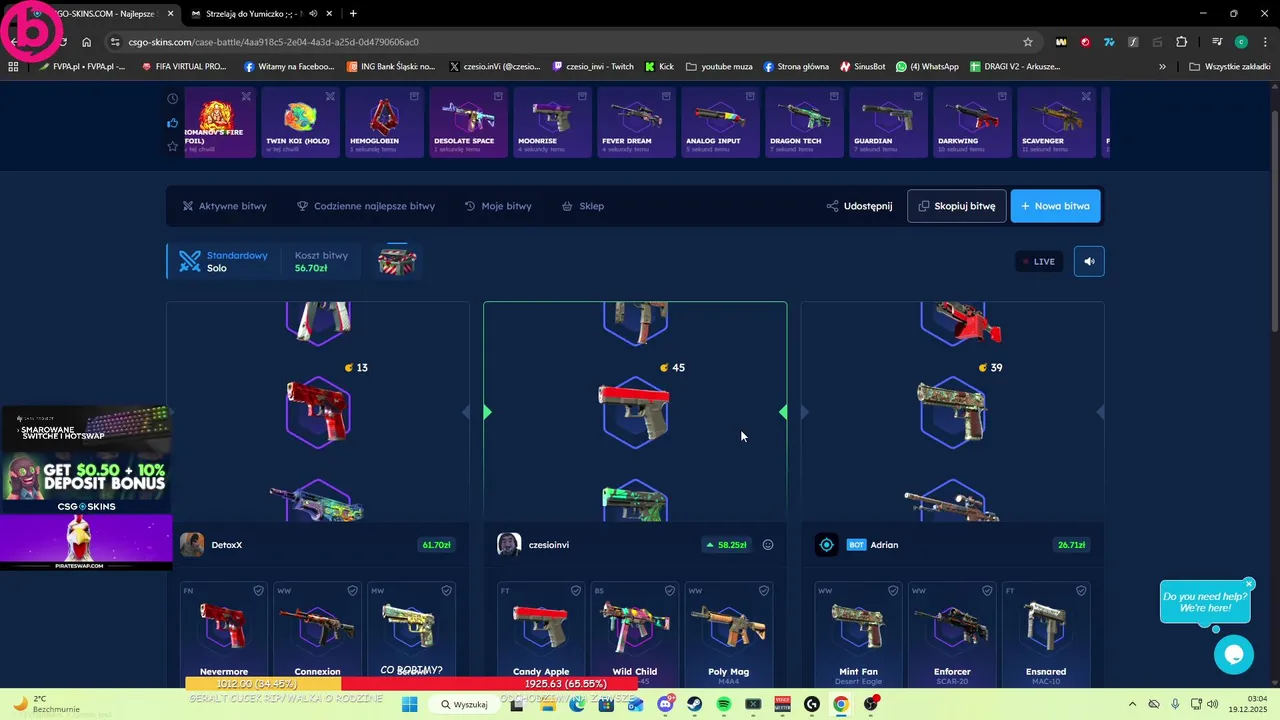Viewport: 1280px width, 720px height.
Task: Click the Do you need help message
Action: pos(1205,602)
